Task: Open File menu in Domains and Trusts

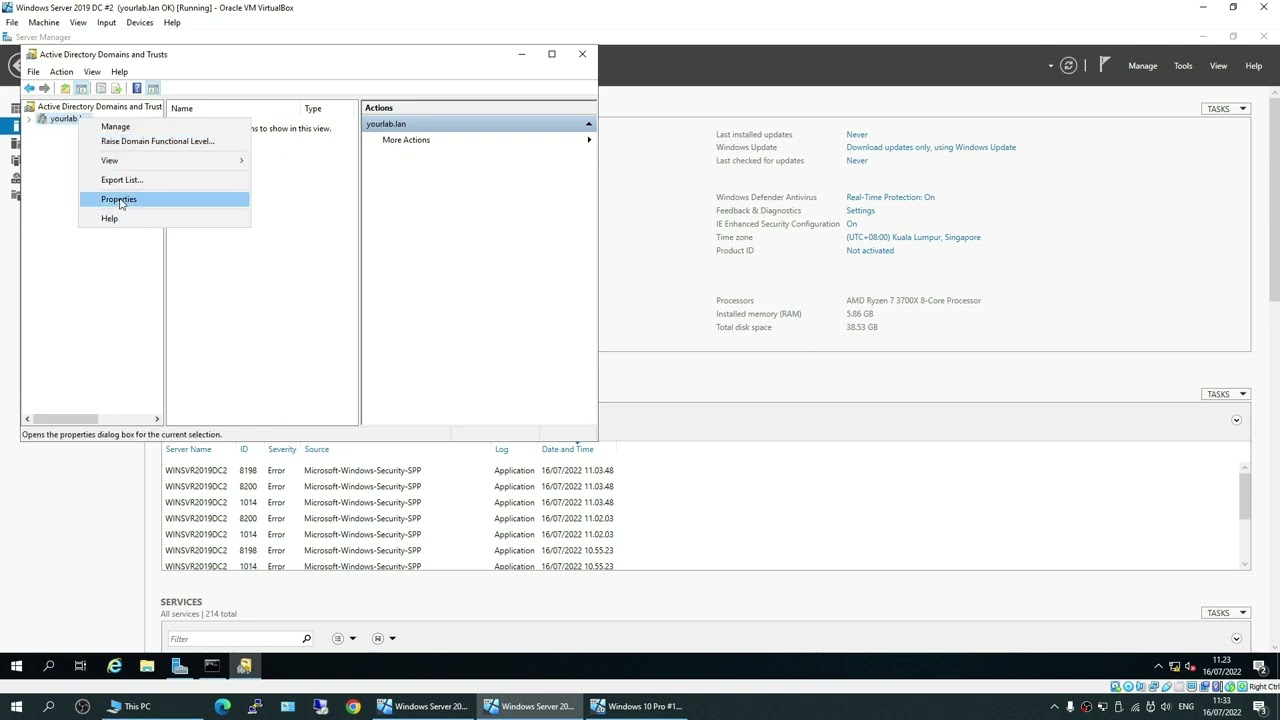Action: [x=33, y=72]
